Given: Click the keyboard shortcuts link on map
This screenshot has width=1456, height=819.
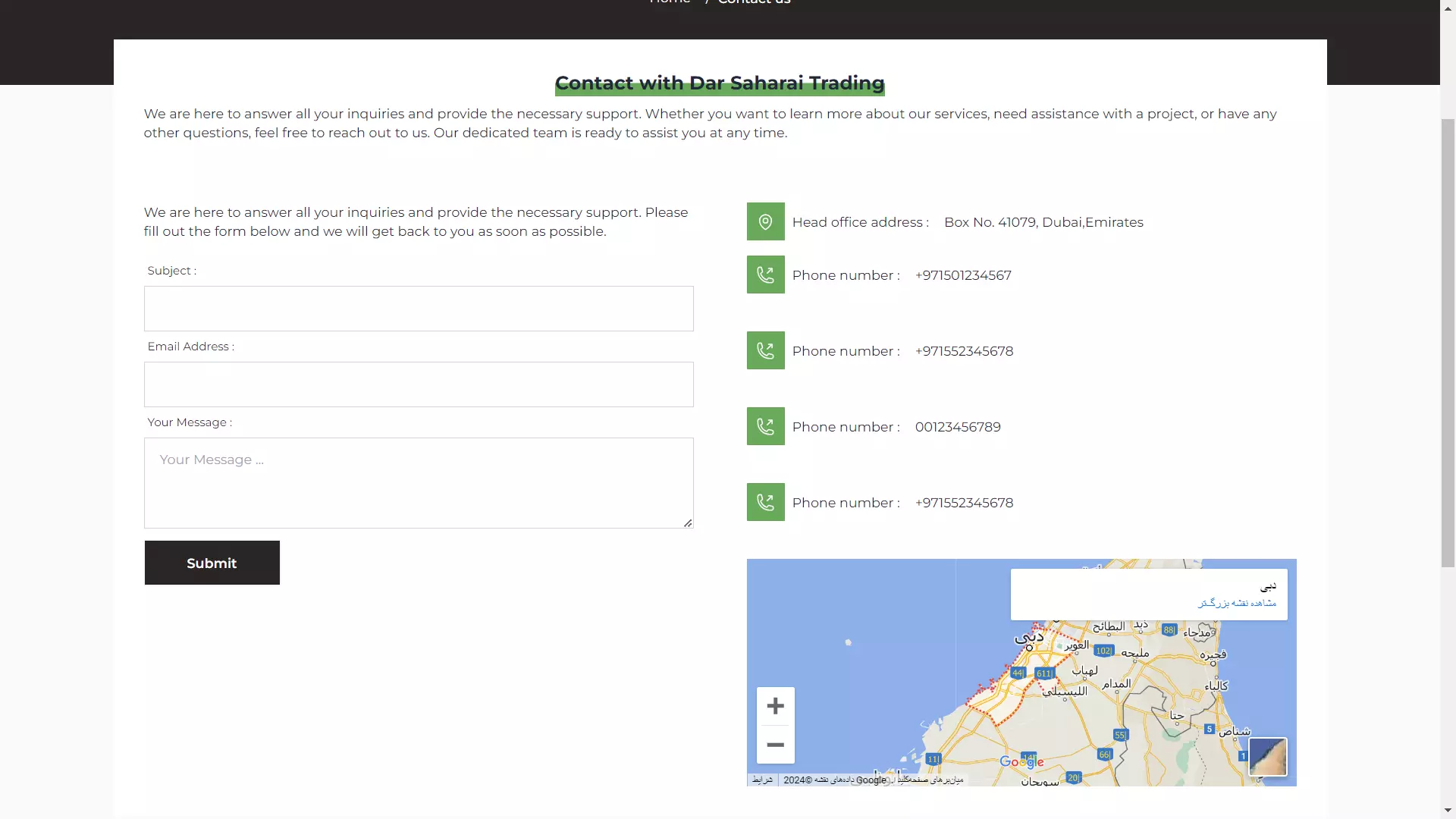Looking at the screenshot, I should [931, 780].
